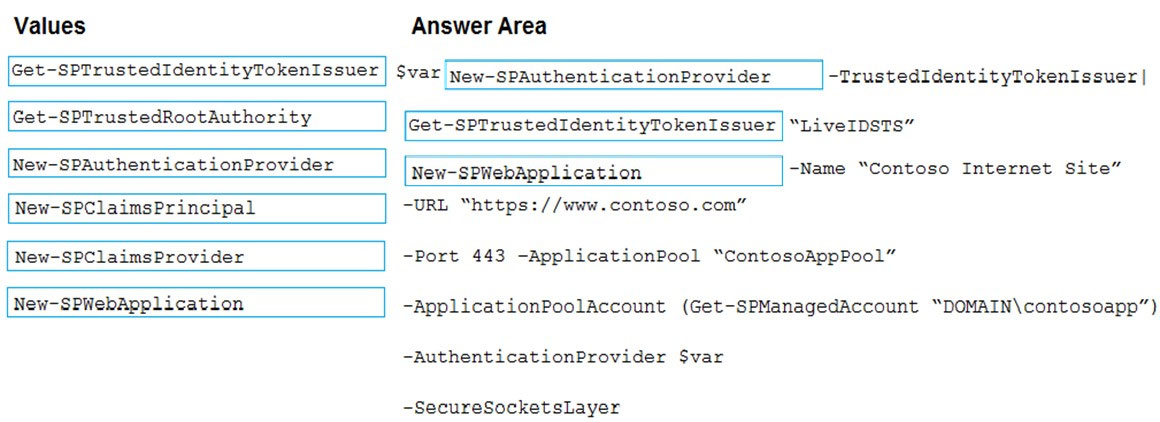The width and height of the screenshot is (1160, 422).
Task: Click the answer slot containing New-SPWebApplication
Action: pyautogui.click(x=593, y=171)
